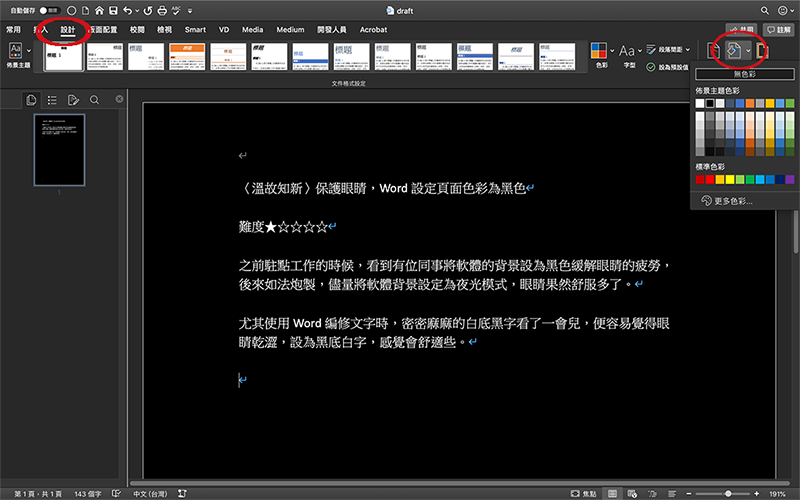Switch to print layout view in status bar
This screenshot has width=800, height=500.
[x=612, y=493]
